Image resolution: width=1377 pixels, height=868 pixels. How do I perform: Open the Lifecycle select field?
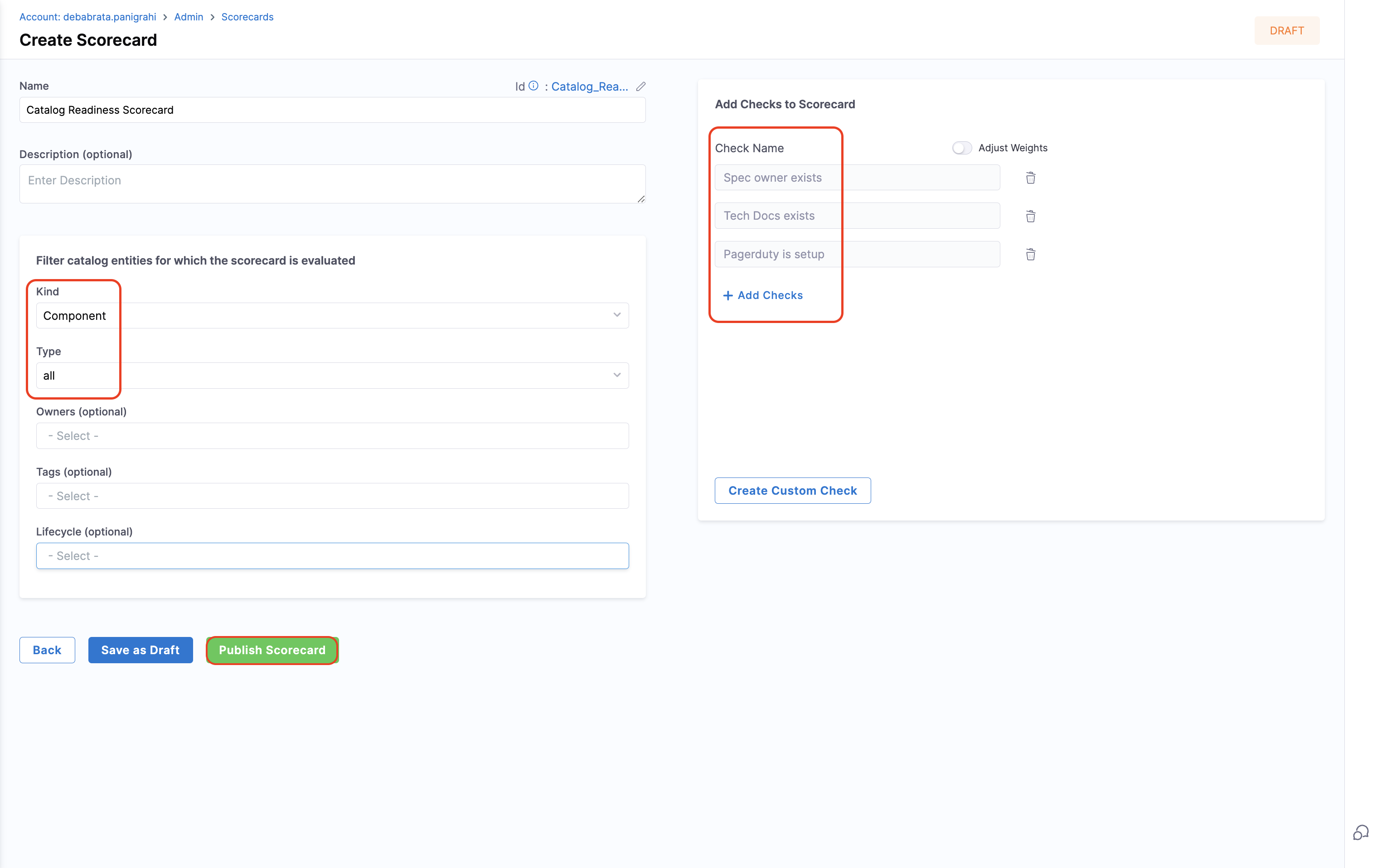coord(332,556)
